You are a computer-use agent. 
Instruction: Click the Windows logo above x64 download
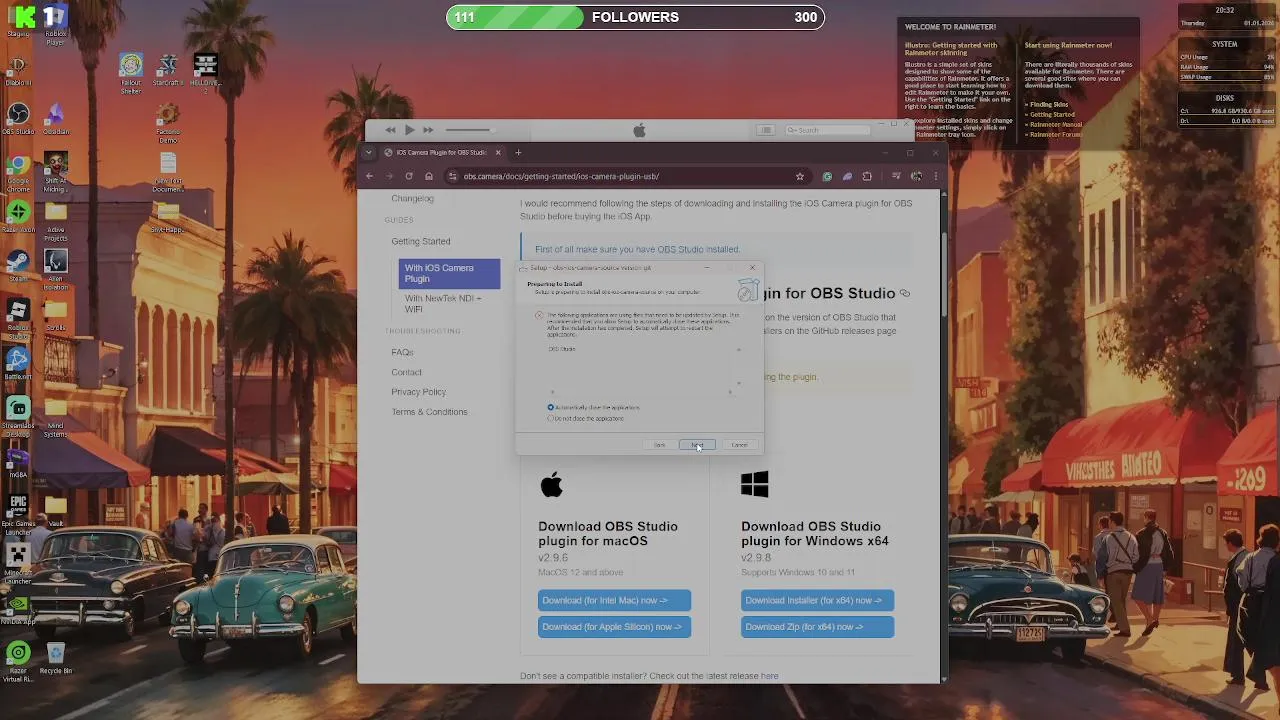tap(755, 485)
